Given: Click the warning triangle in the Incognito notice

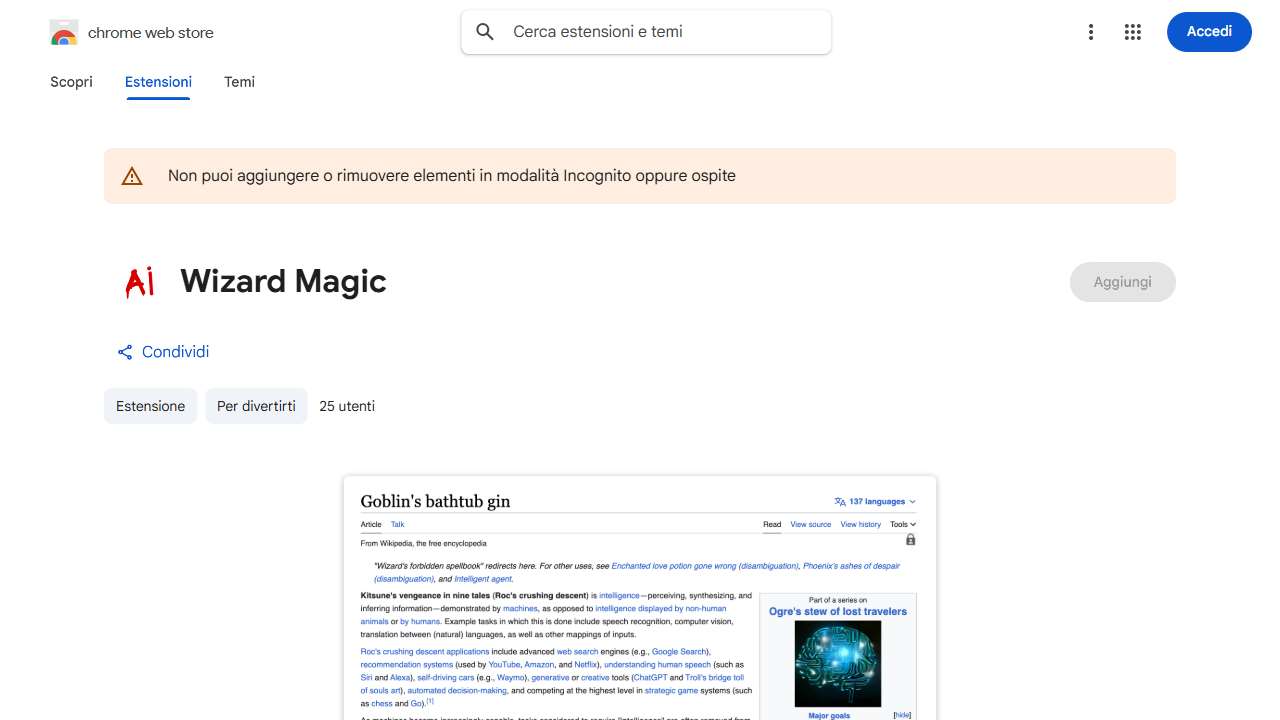Looking at the screenshot, I should click(x=132, y=175).
